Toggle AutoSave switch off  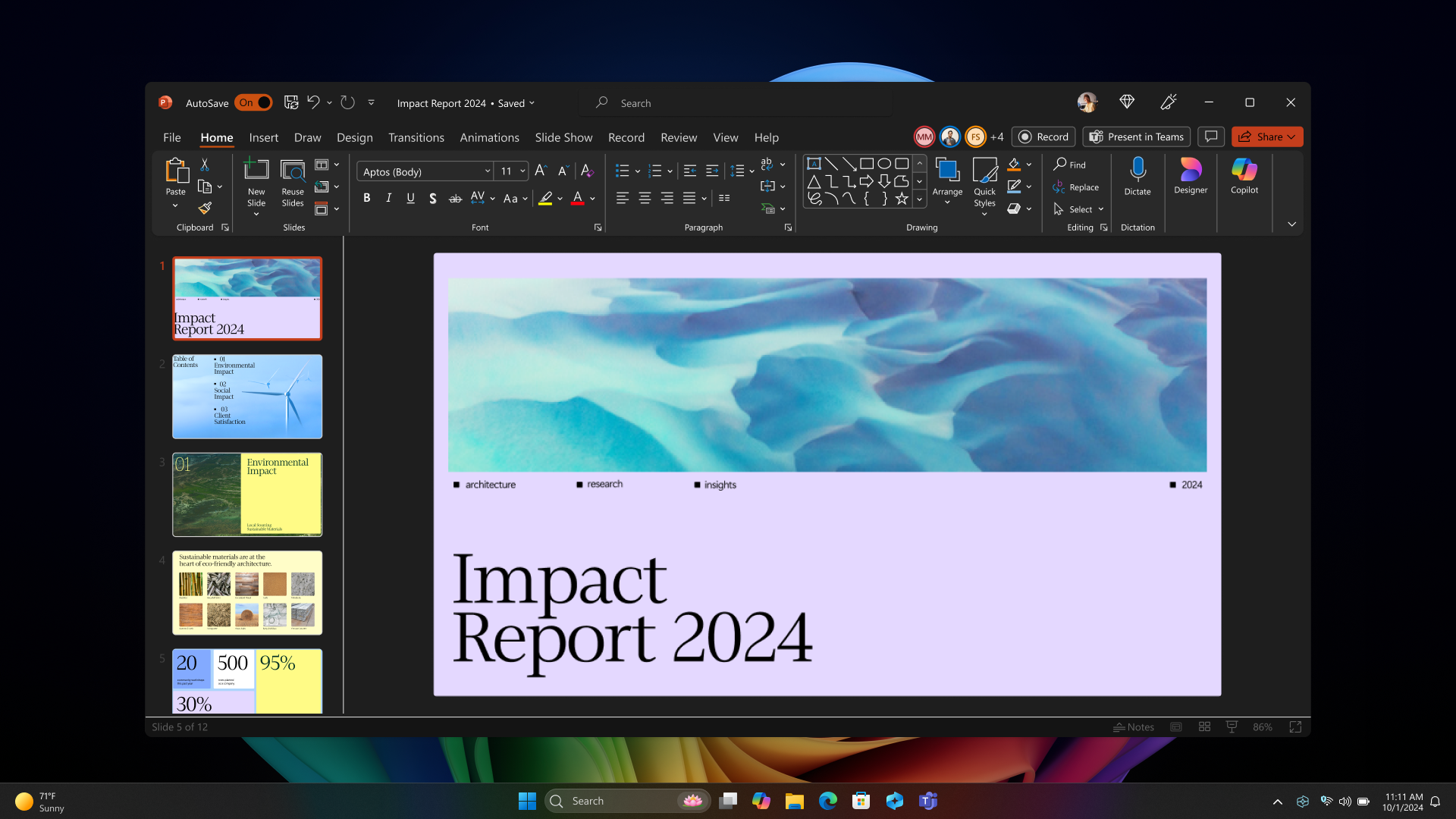(253, 103)
